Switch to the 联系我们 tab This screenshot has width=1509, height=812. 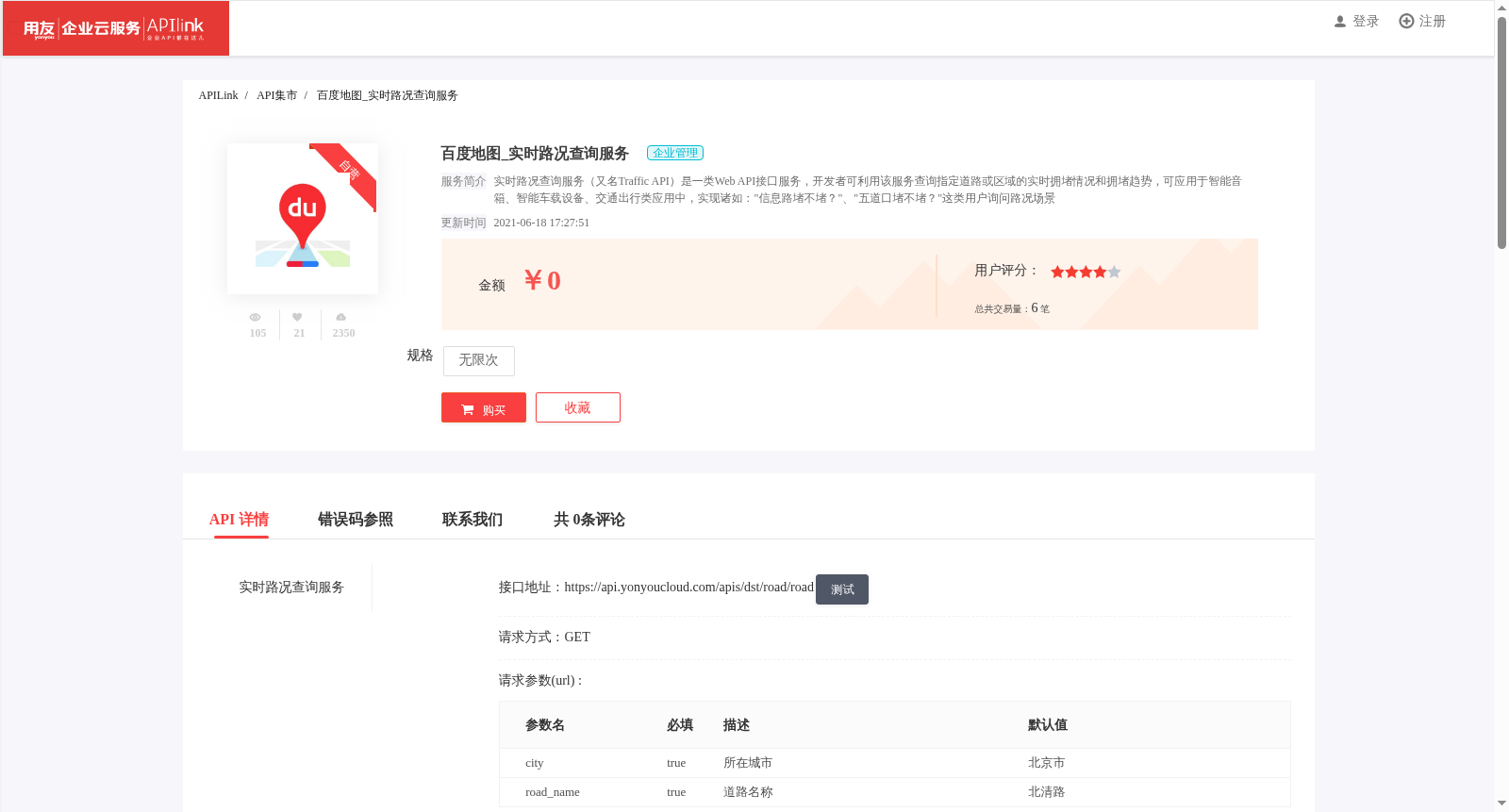pyautogui.click(x=473, y=520)
